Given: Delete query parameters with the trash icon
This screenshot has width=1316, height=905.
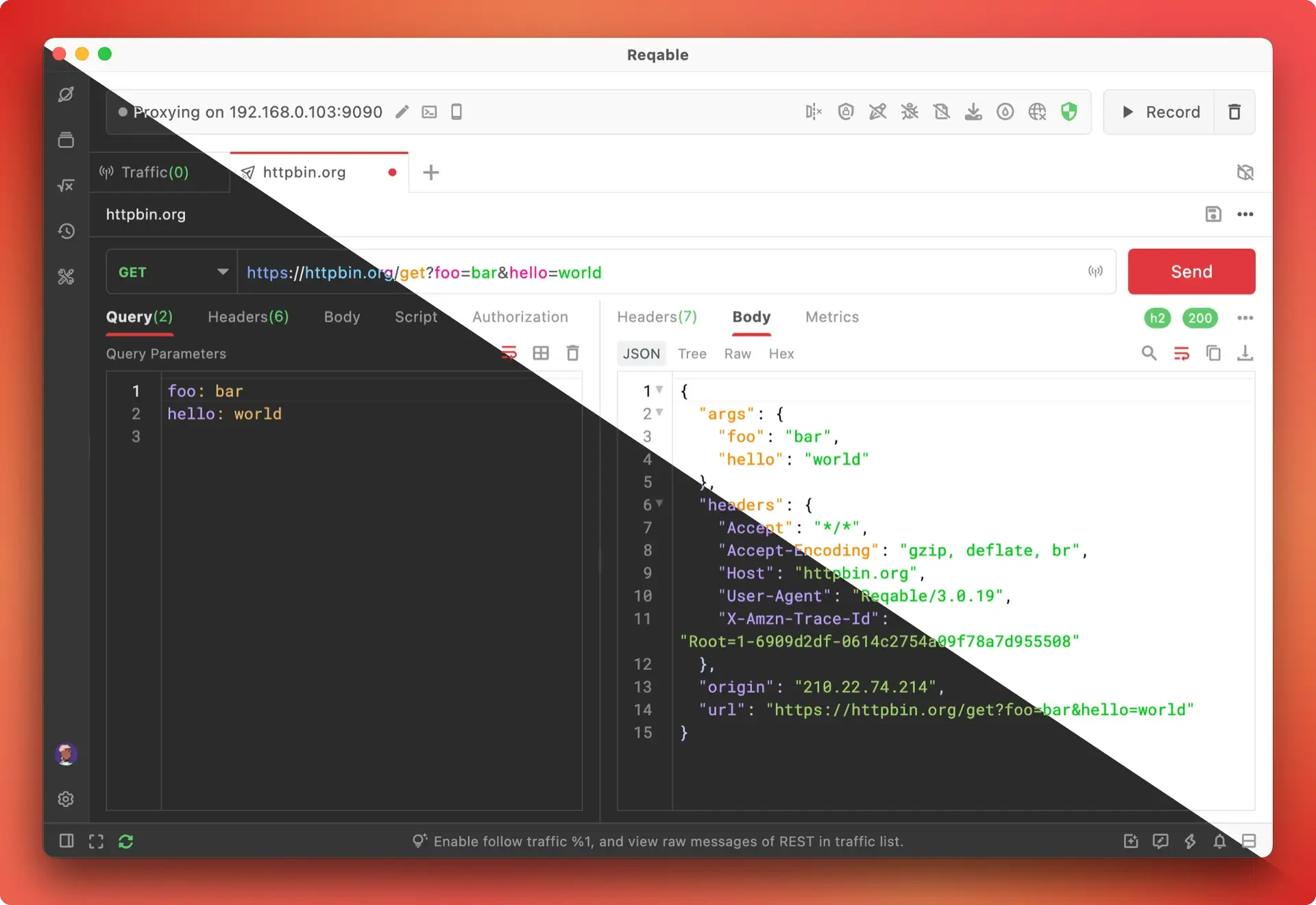Looking at the screenshot, I should (x=573, y=352).
